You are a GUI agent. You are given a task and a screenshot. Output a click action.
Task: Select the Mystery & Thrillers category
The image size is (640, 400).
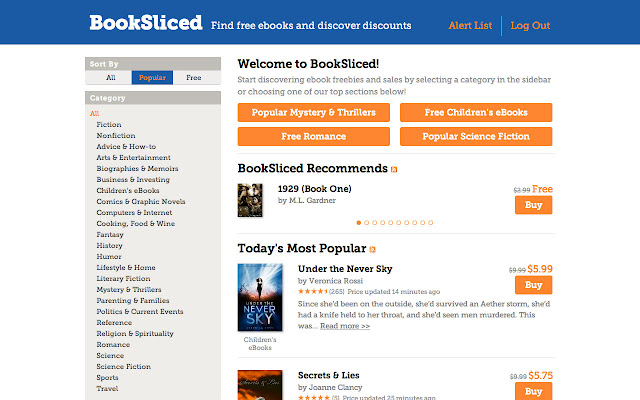click(x=129, y=289)
